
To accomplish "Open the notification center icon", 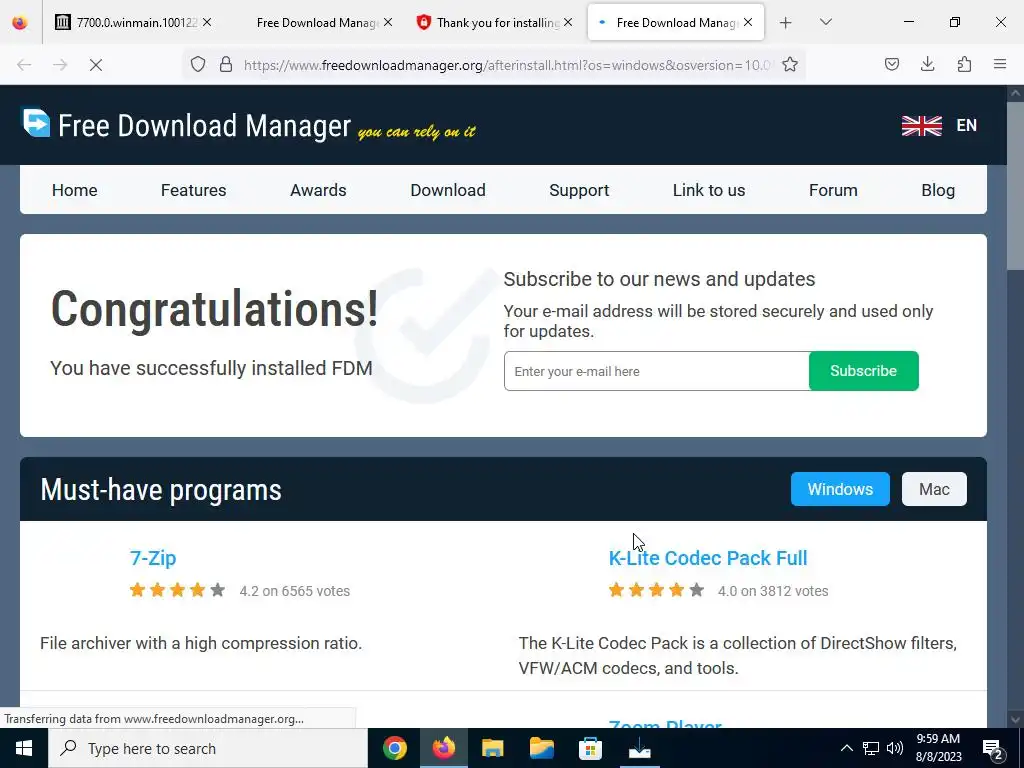I will 993,749.
